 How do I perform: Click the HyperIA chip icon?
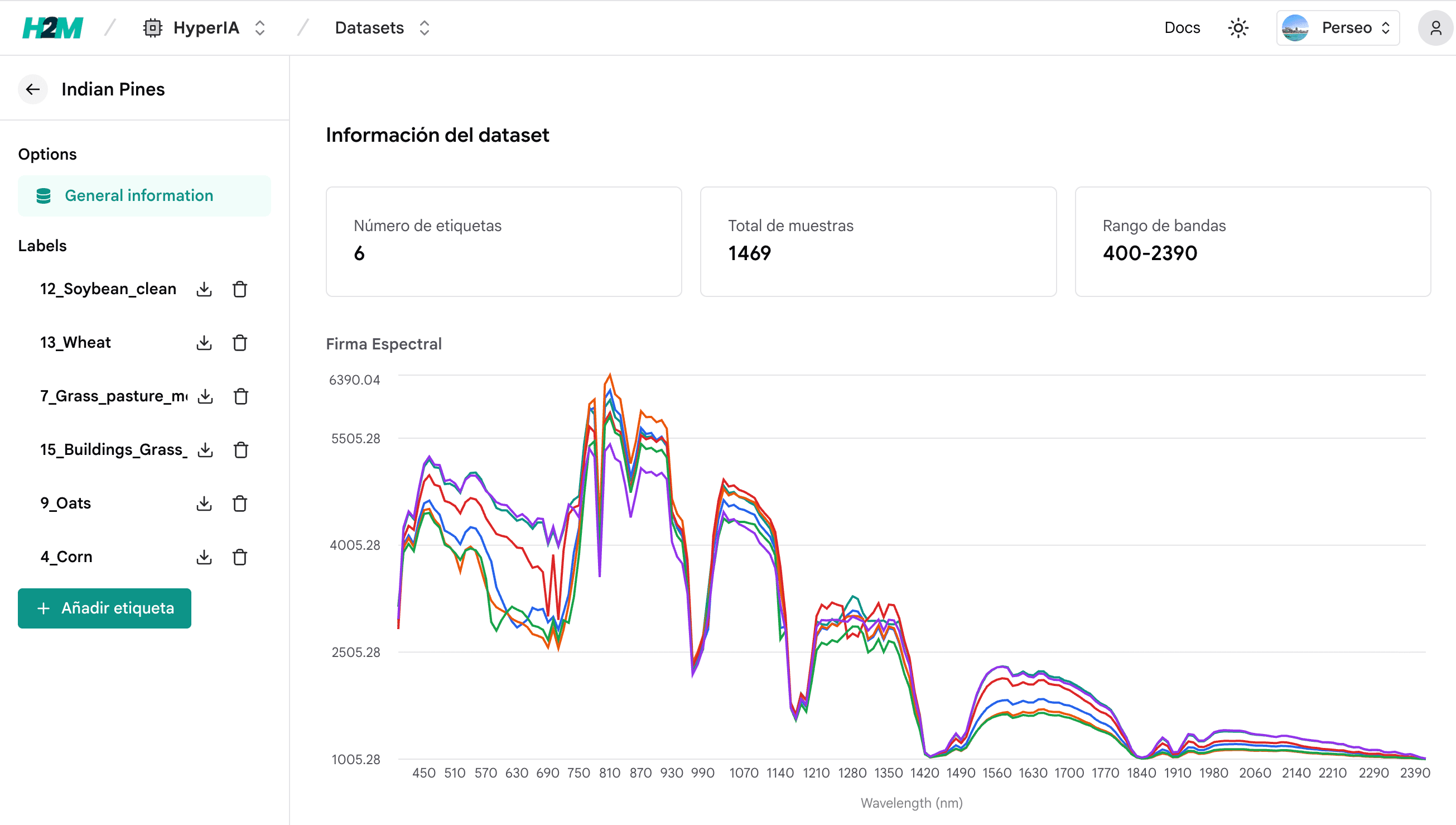point(152,28)
